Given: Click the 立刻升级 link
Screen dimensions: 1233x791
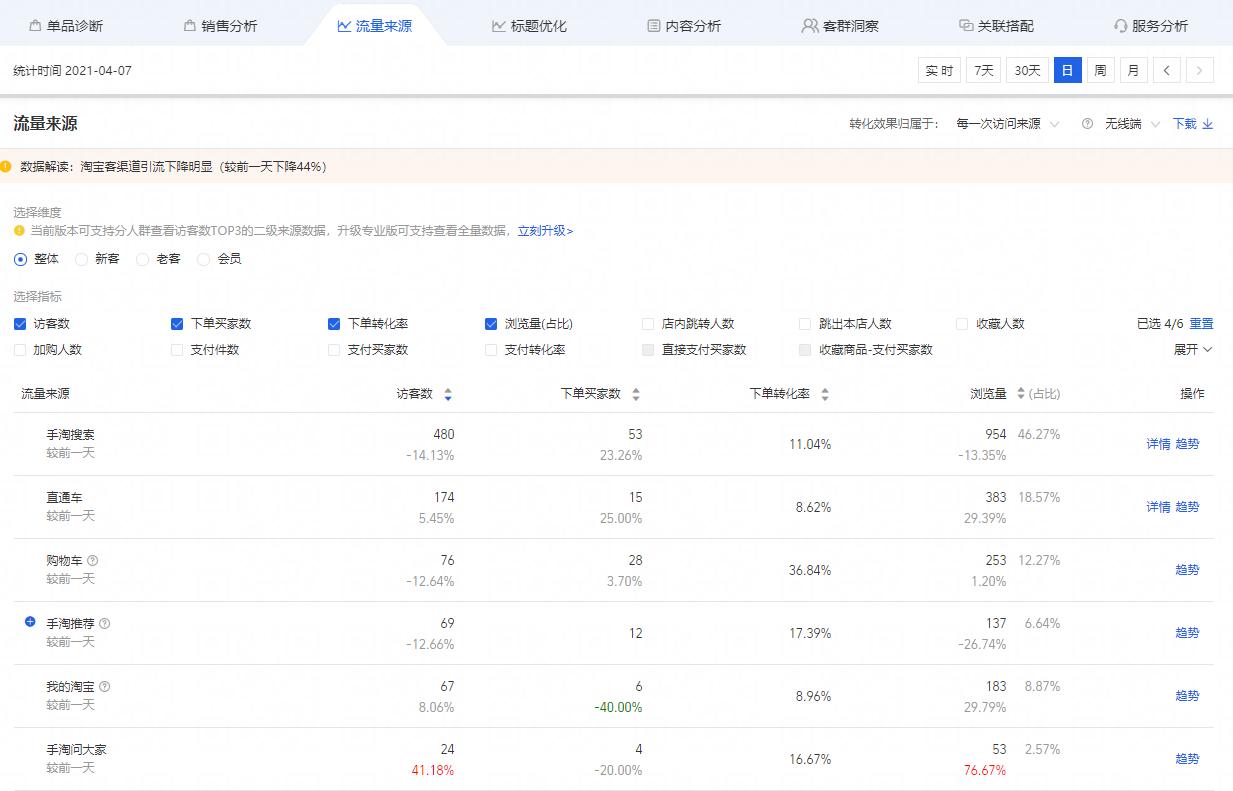Looking at the screenshot, I should click(x=545, y=231).
